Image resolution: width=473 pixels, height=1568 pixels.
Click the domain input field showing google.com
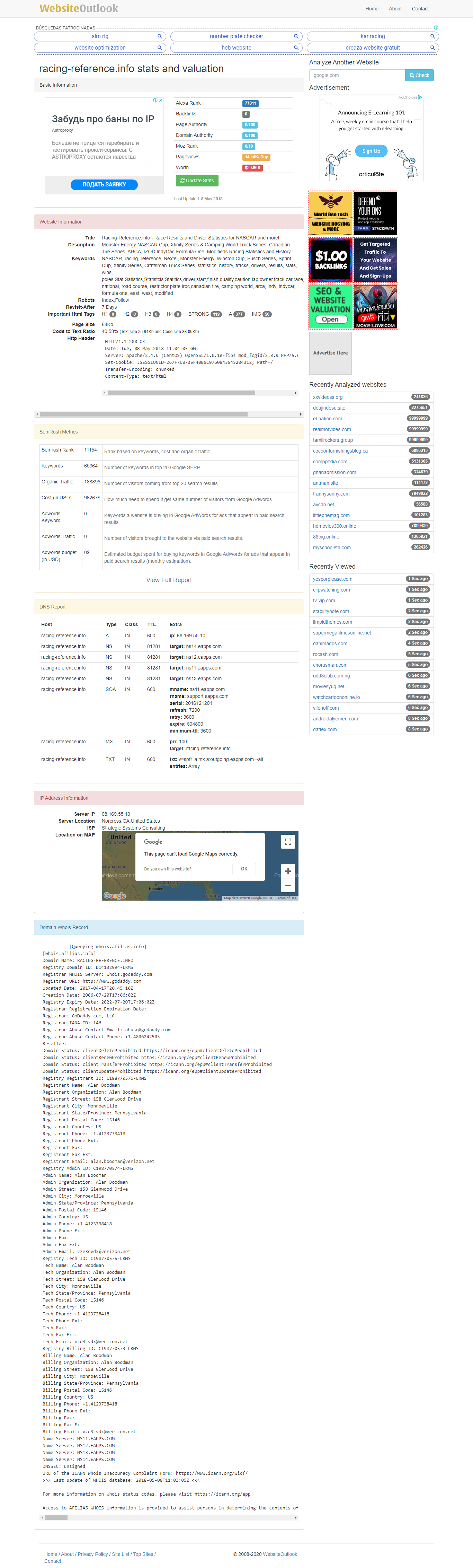click(357, 76)
